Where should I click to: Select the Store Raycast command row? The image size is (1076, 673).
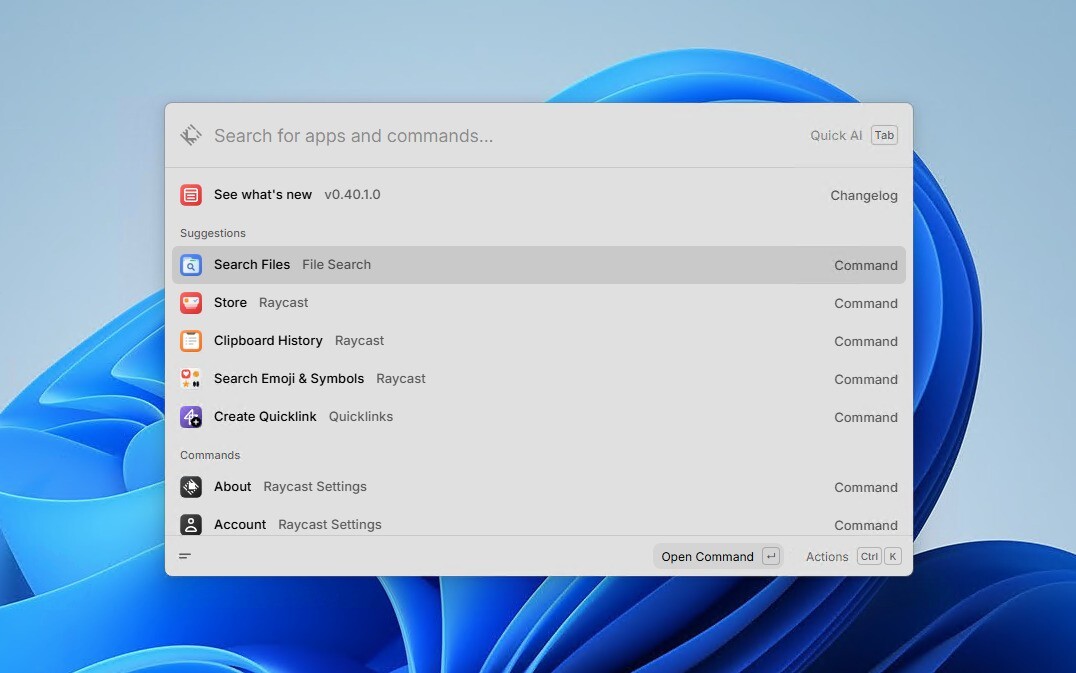click(538, 303)
